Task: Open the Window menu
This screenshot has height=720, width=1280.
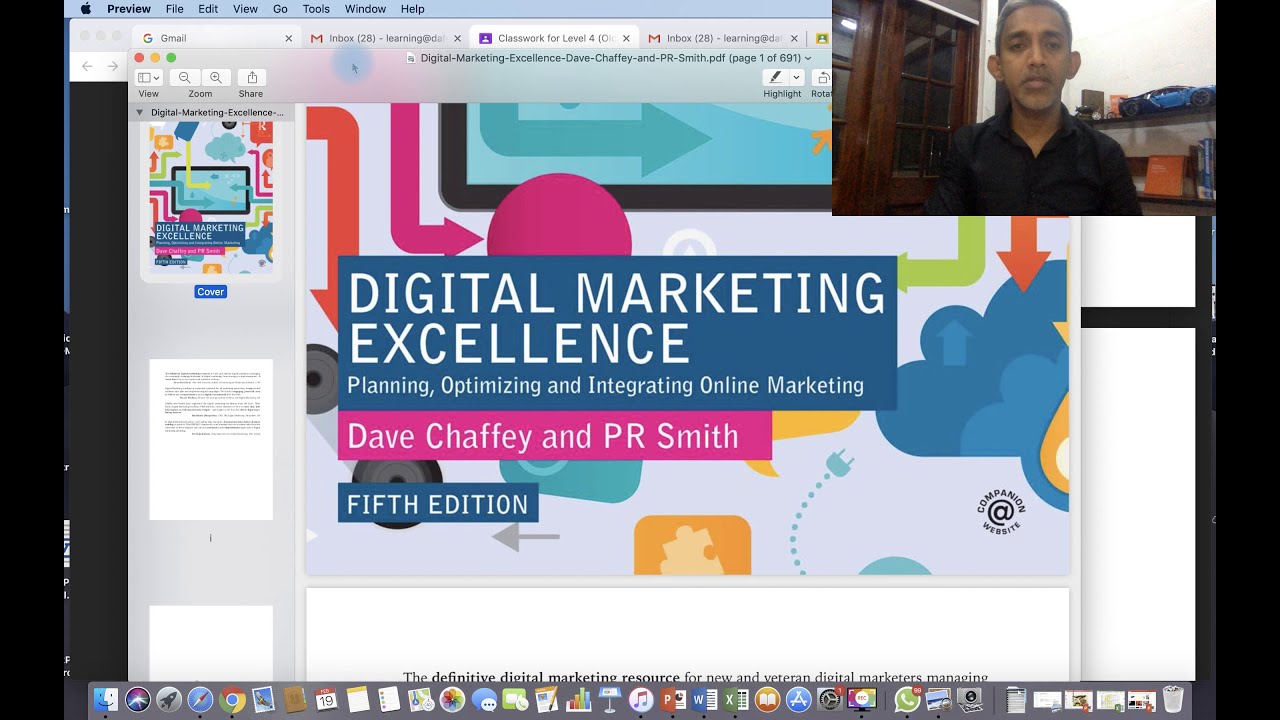Action: pos(365,9)
